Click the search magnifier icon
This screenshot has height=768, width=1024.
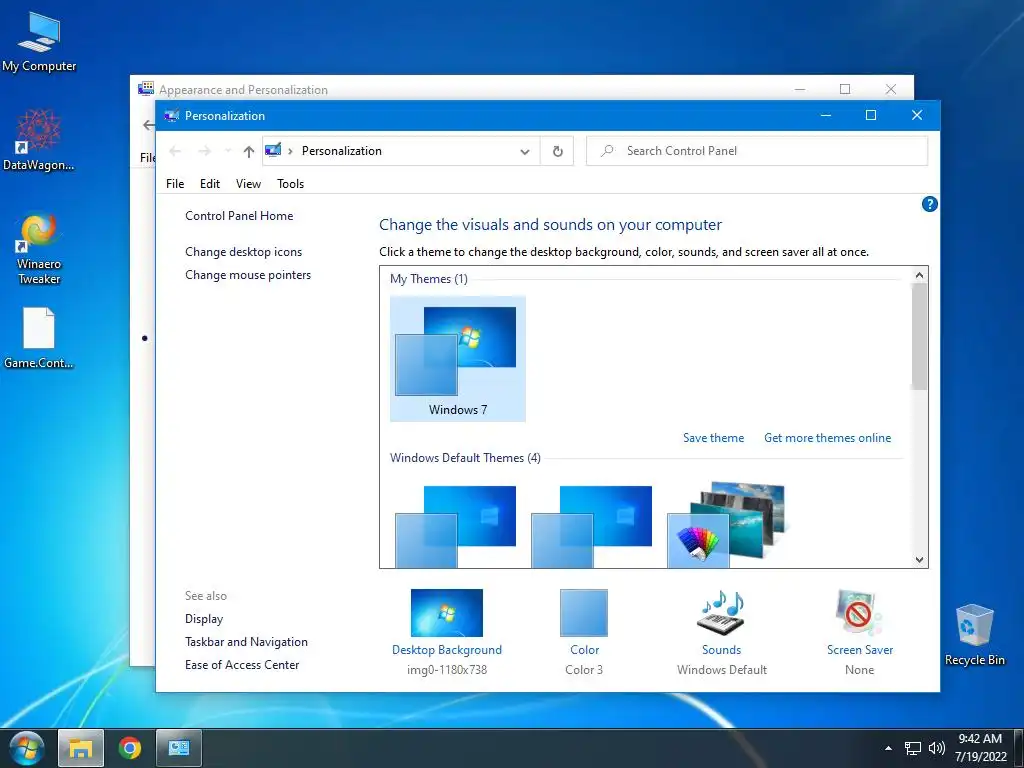click(607, 151)
